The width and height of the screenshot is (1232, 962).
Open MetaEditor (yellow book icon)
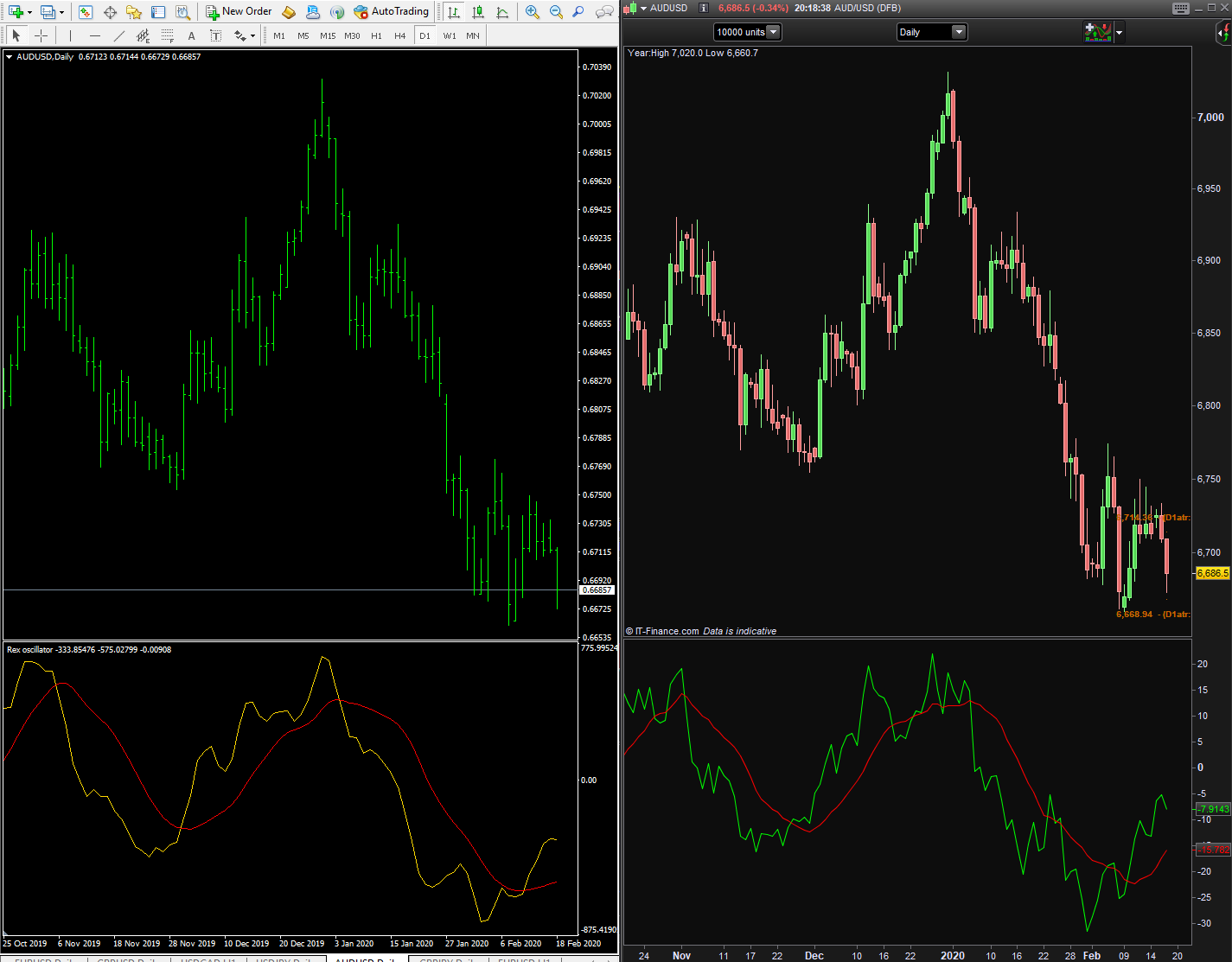pyautogui.click(x=289, y=12)
